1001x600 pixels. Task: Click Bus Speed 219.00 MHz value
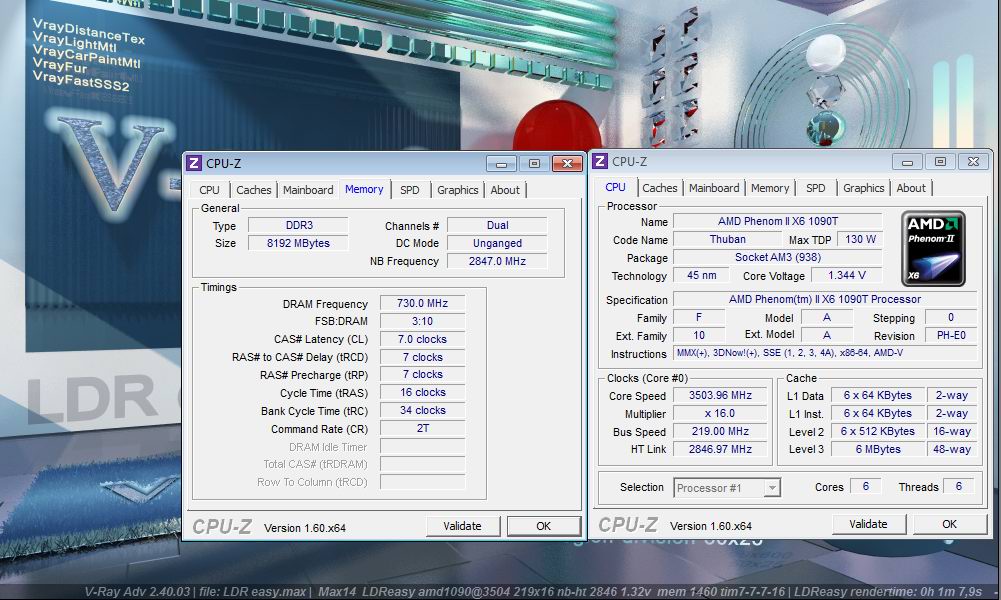point(720,431)
